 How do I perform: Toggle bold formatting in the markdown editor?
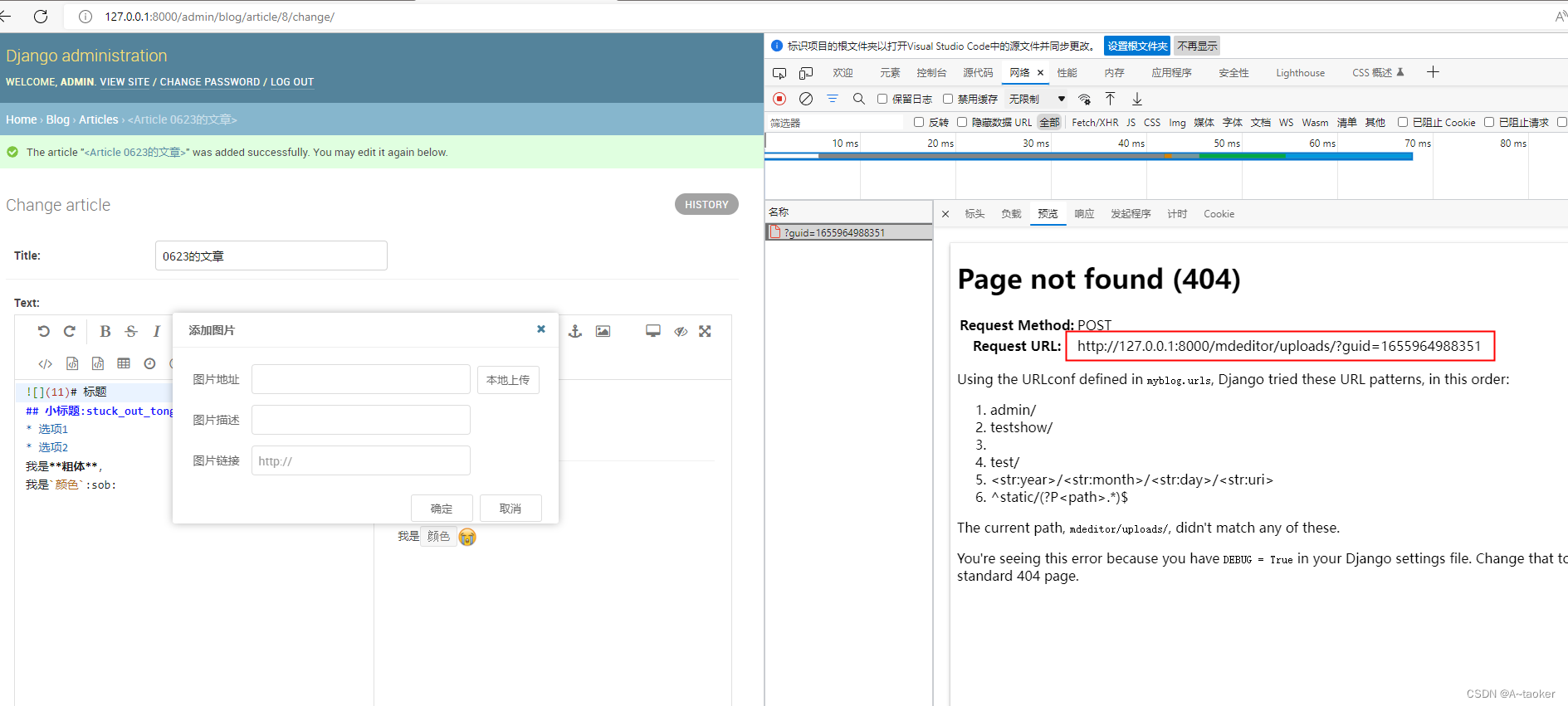[105, 331]
